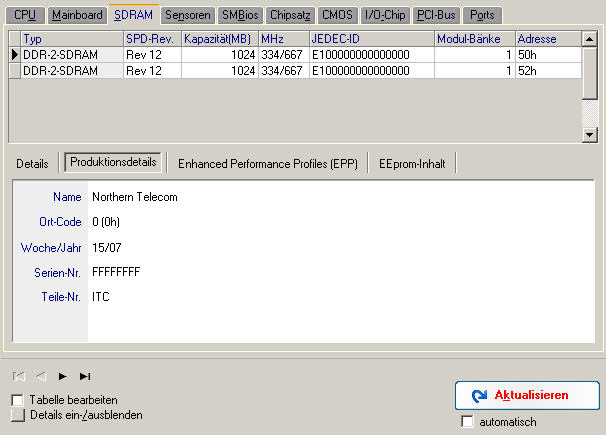The width and height of the screenshot is (606, 435).
Task: View EEprom-Inhalt sub-tab
Action: point(412,164)
